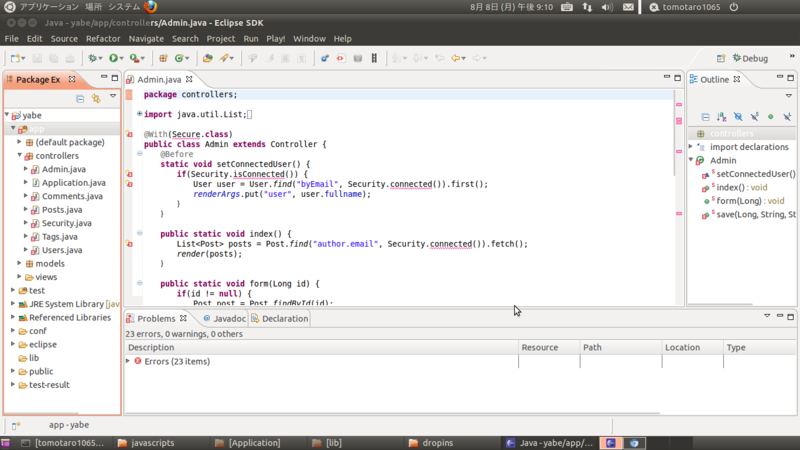
Task: Click the New Java Class icon
Action: click(179, 58)
